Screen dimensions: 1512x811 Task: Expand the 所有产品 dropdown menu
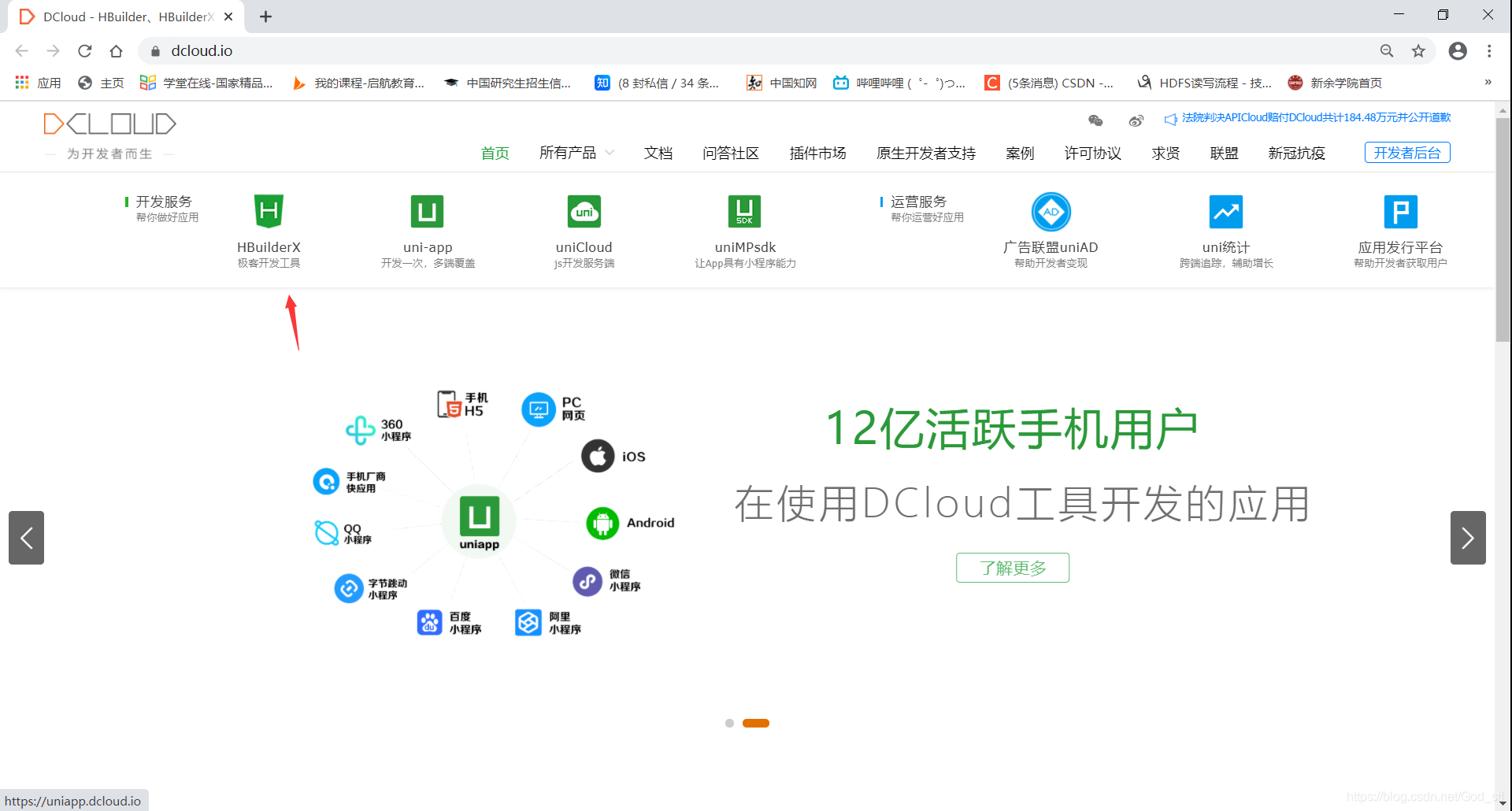tap(576, 153)
